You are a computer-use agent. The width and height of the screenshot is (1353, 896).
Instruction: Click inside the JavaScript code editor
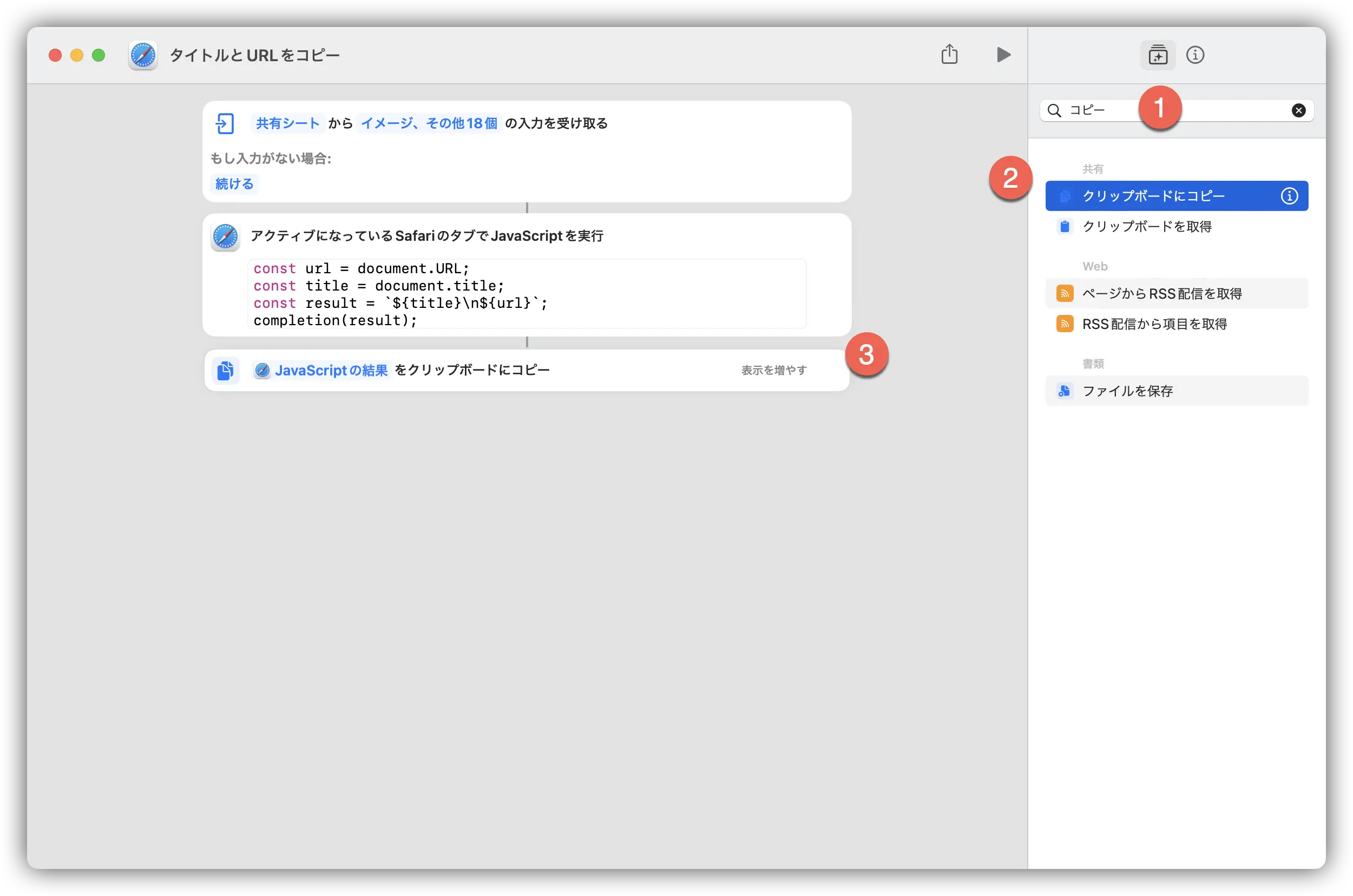526,294
